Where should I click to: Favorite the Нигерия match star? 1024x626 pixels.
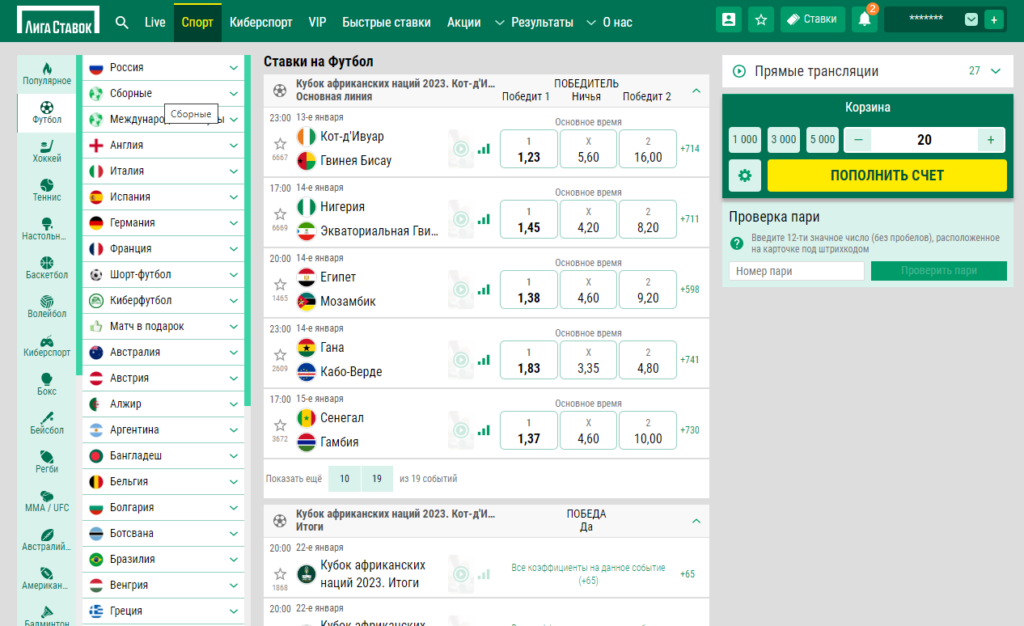(280, 214)
